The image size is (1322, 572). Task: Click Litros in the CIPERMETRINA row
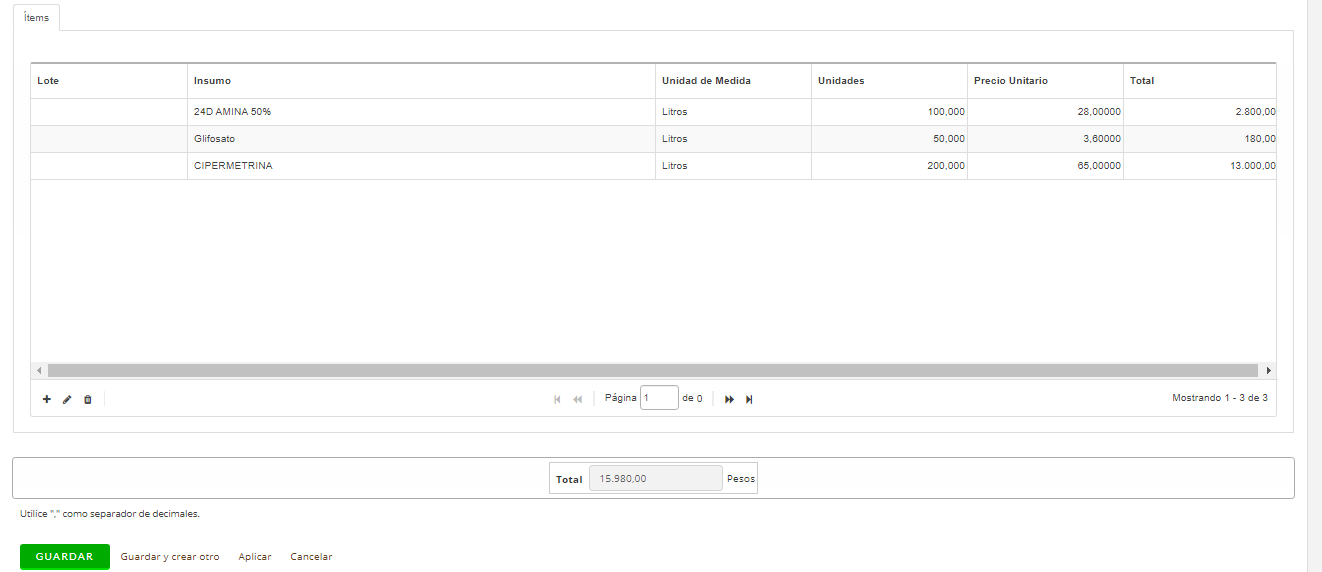click(x=675, y=166)
